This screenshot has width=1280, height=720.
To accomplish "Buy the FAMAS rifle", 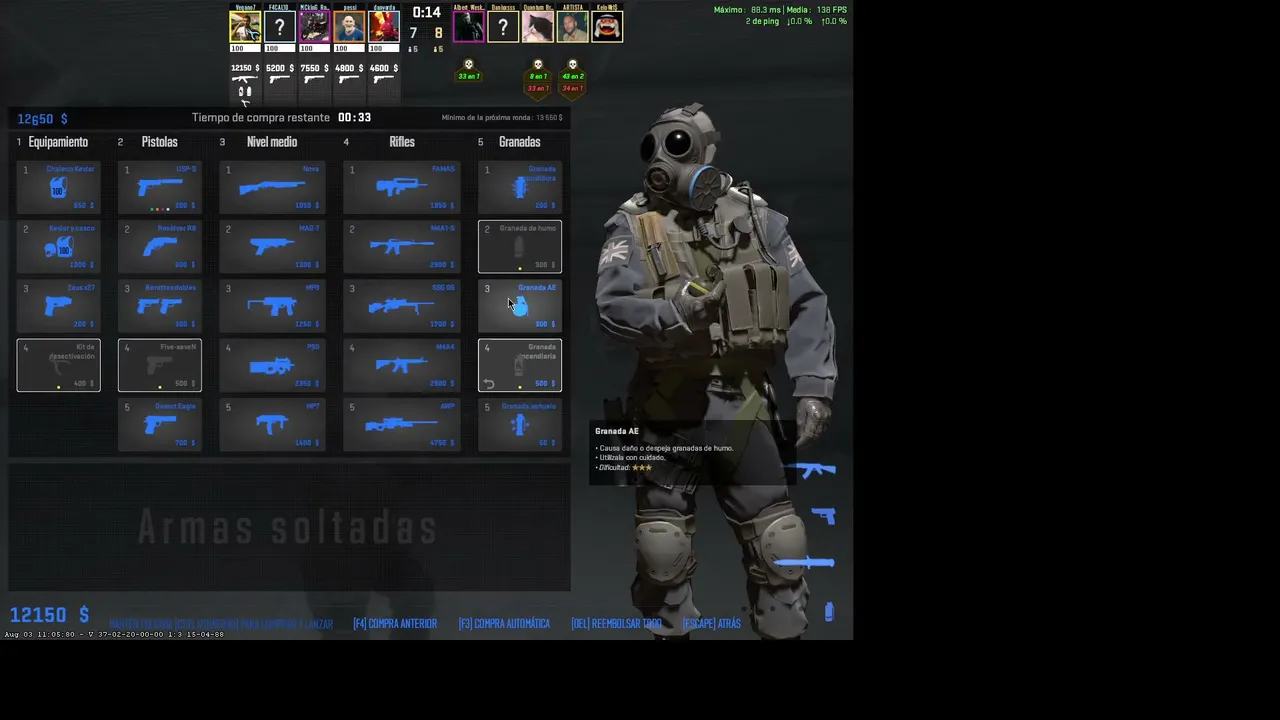I will point(402,187).
